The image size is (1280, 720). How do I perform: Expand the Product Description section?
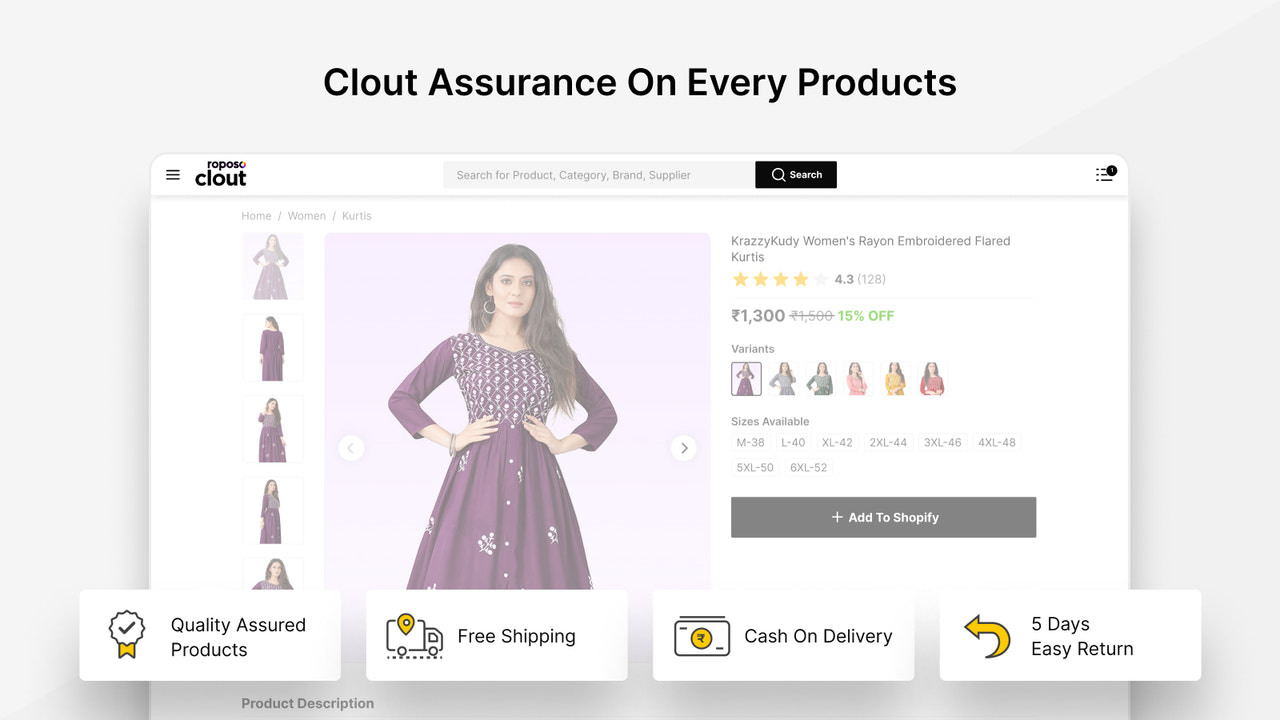point(307,703)
